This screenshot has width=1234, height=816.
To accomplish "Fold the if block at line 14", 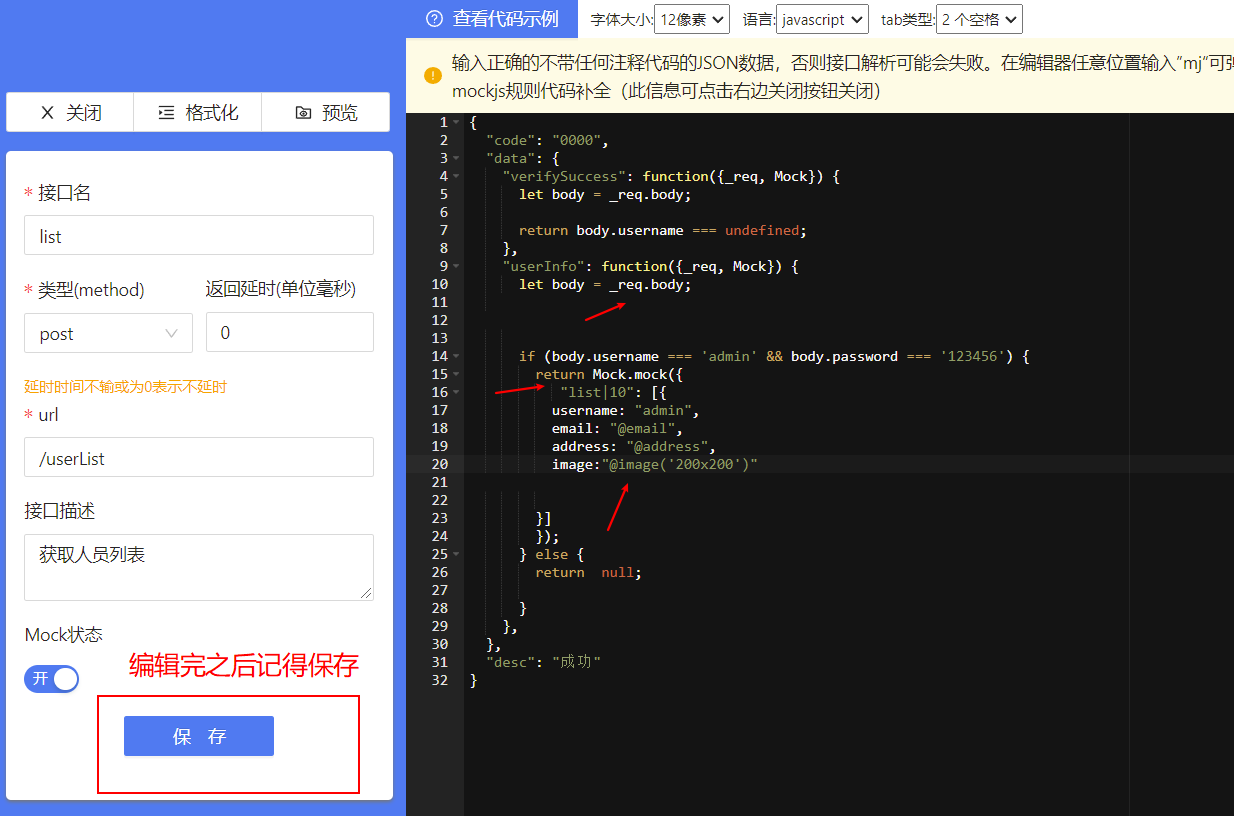I will (x=456, y=357).
